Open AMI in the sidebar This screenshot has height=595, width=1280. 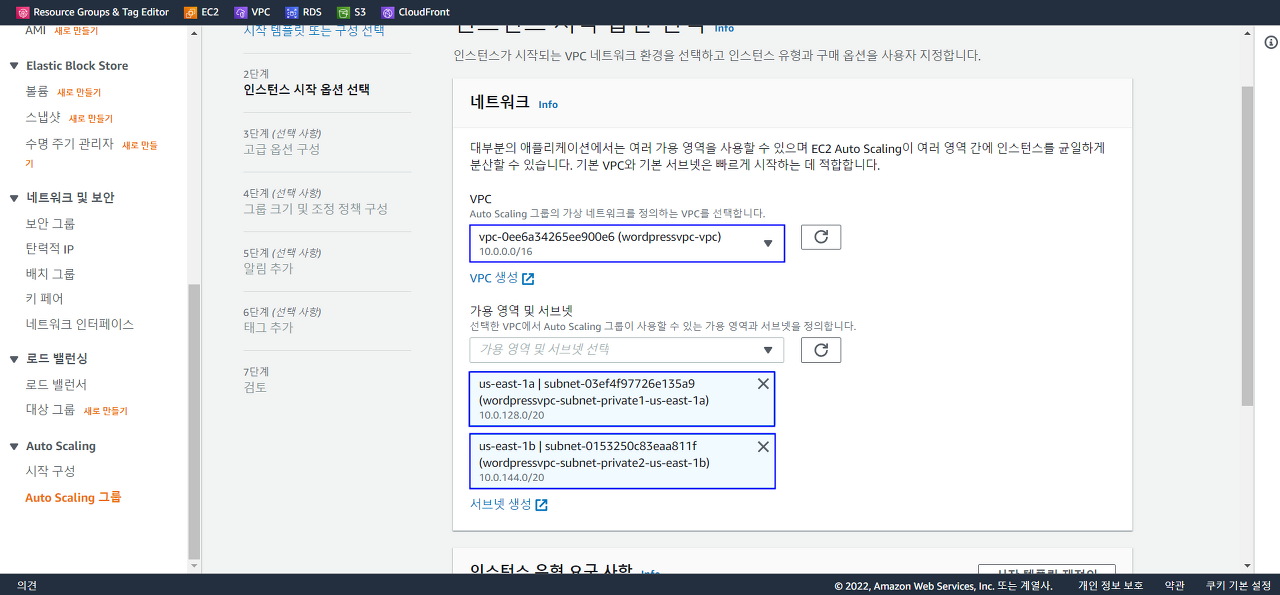pyautogui.click(x=36, y=31)
